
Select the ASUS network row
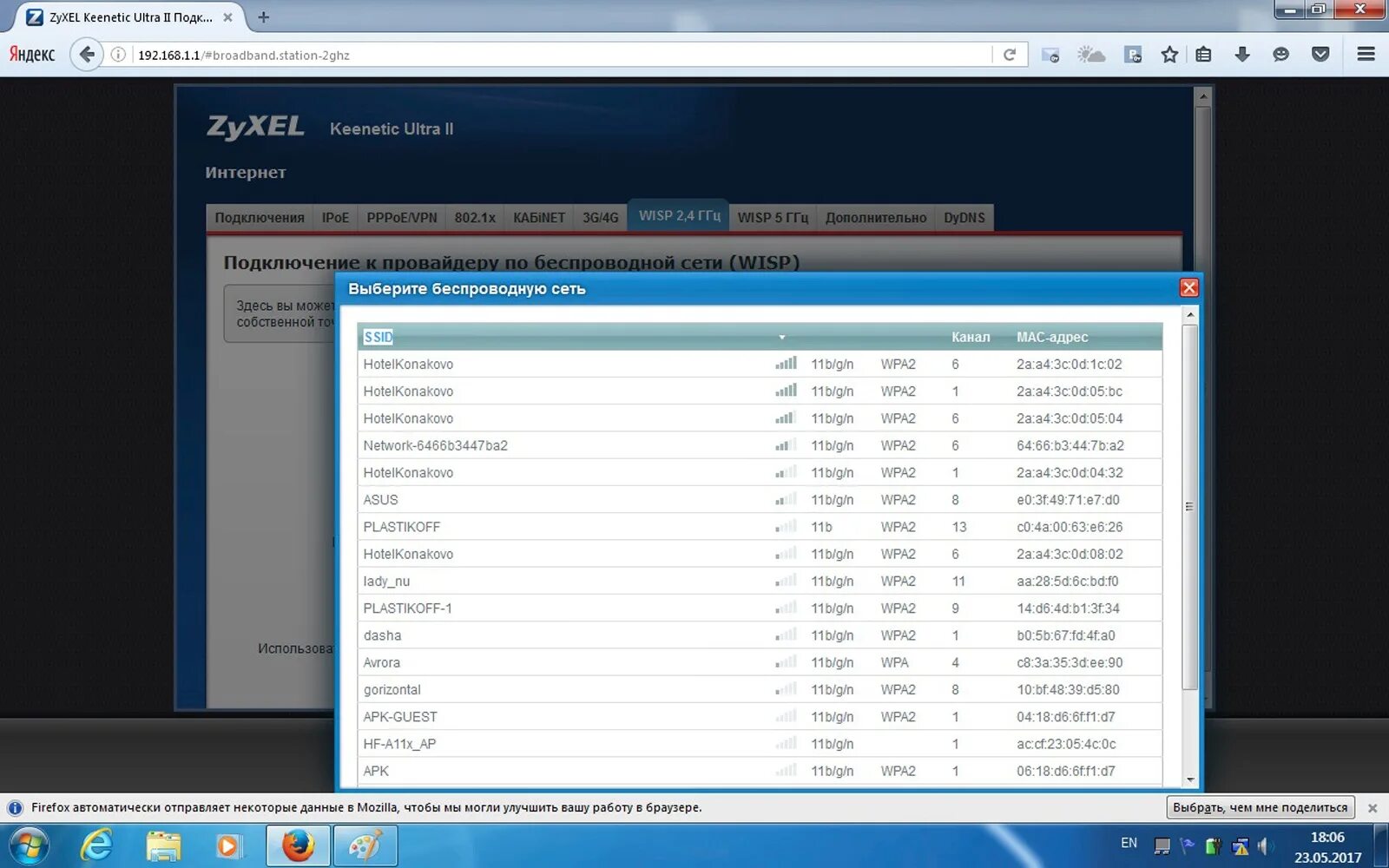[x=760, y=500]
